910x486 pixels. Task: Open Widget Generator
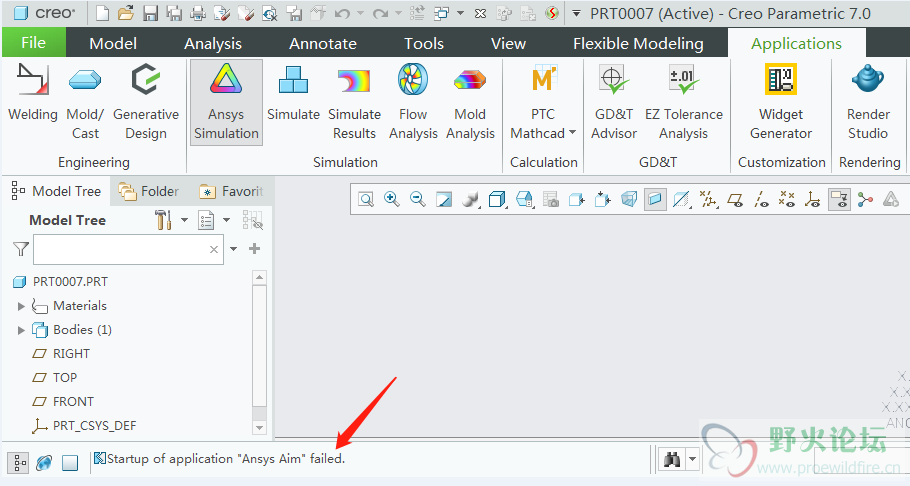tap(781, 102)
